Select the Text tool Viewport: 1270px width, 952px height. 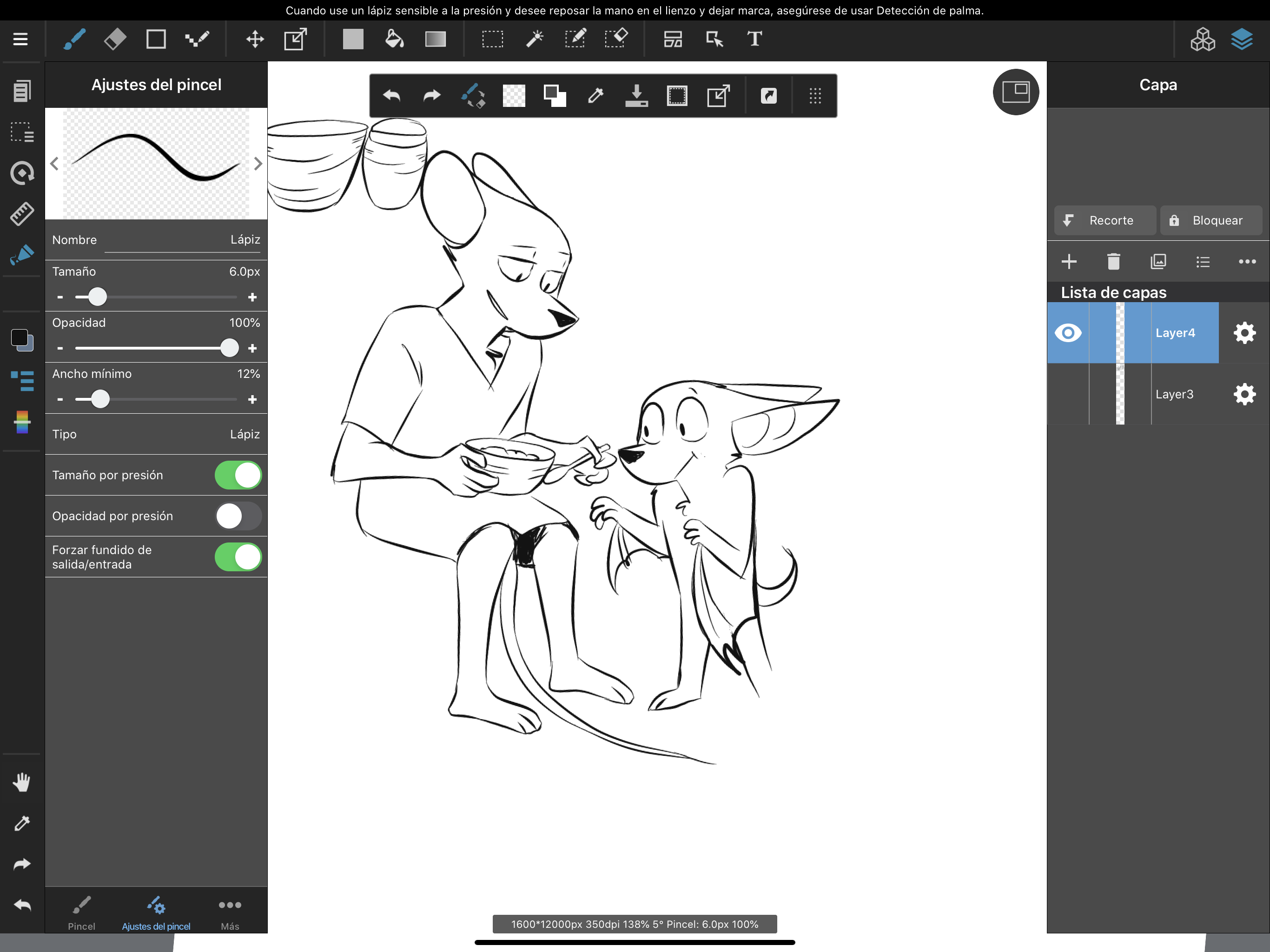754,39
